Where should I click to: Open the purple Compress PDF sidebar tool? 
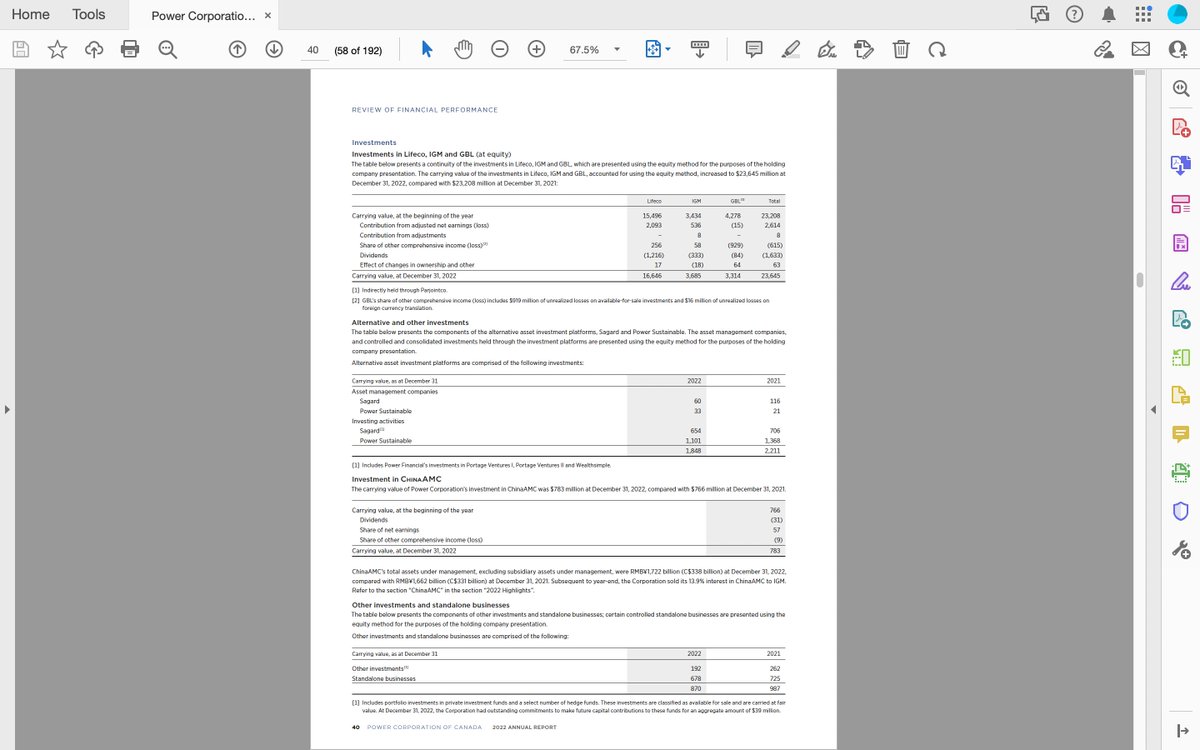coord(1181,243)
